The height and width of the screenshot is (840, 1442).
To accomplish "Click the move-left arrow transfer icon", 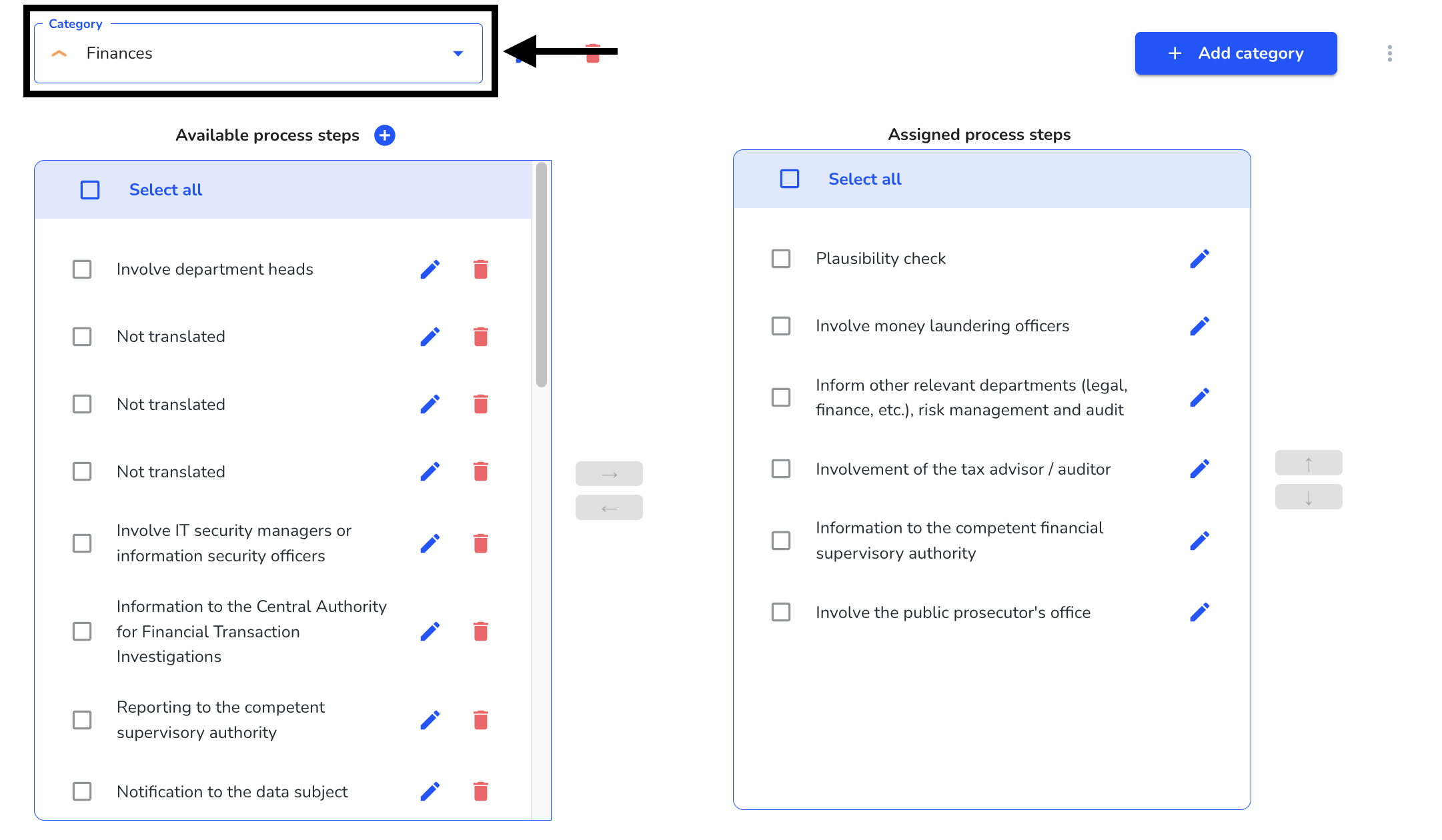I will 609,508.
